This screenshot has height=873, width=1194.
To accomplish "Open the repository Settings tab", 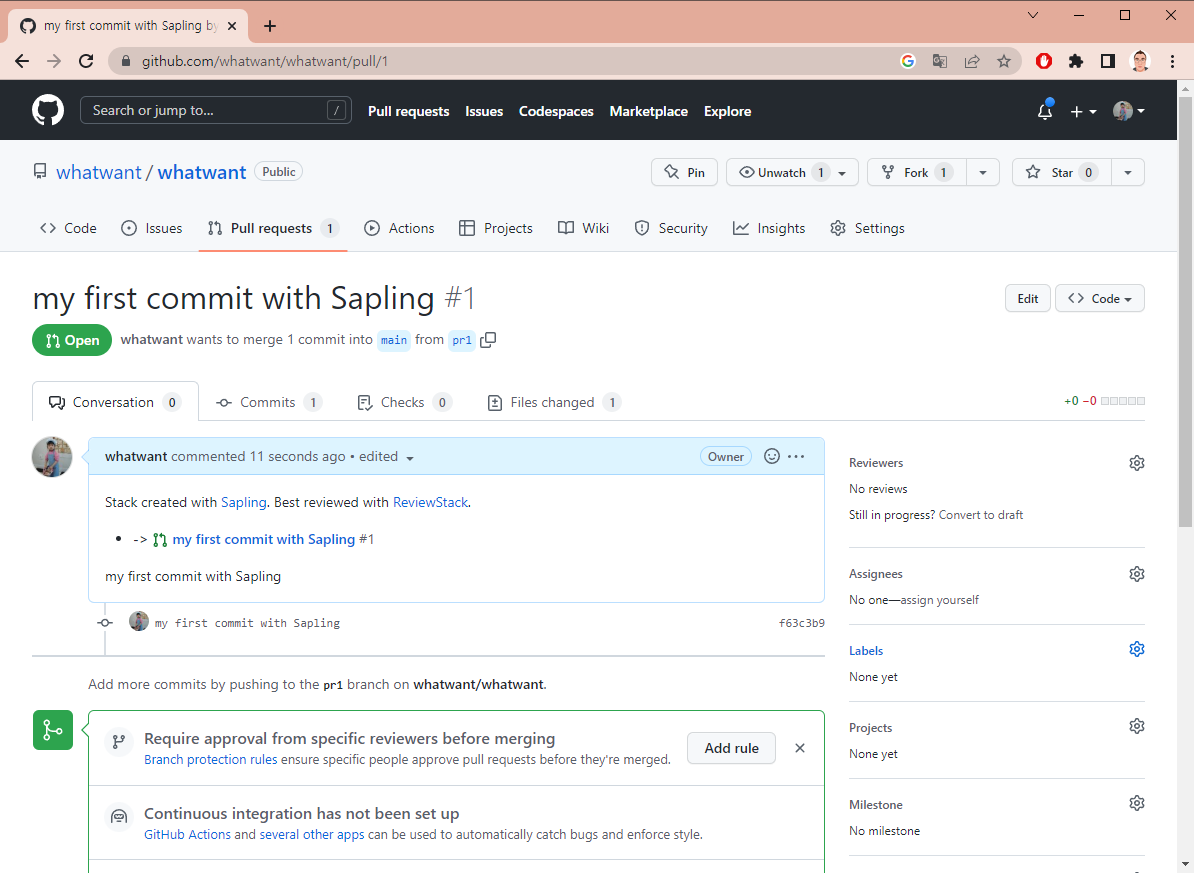I will 867,229.
